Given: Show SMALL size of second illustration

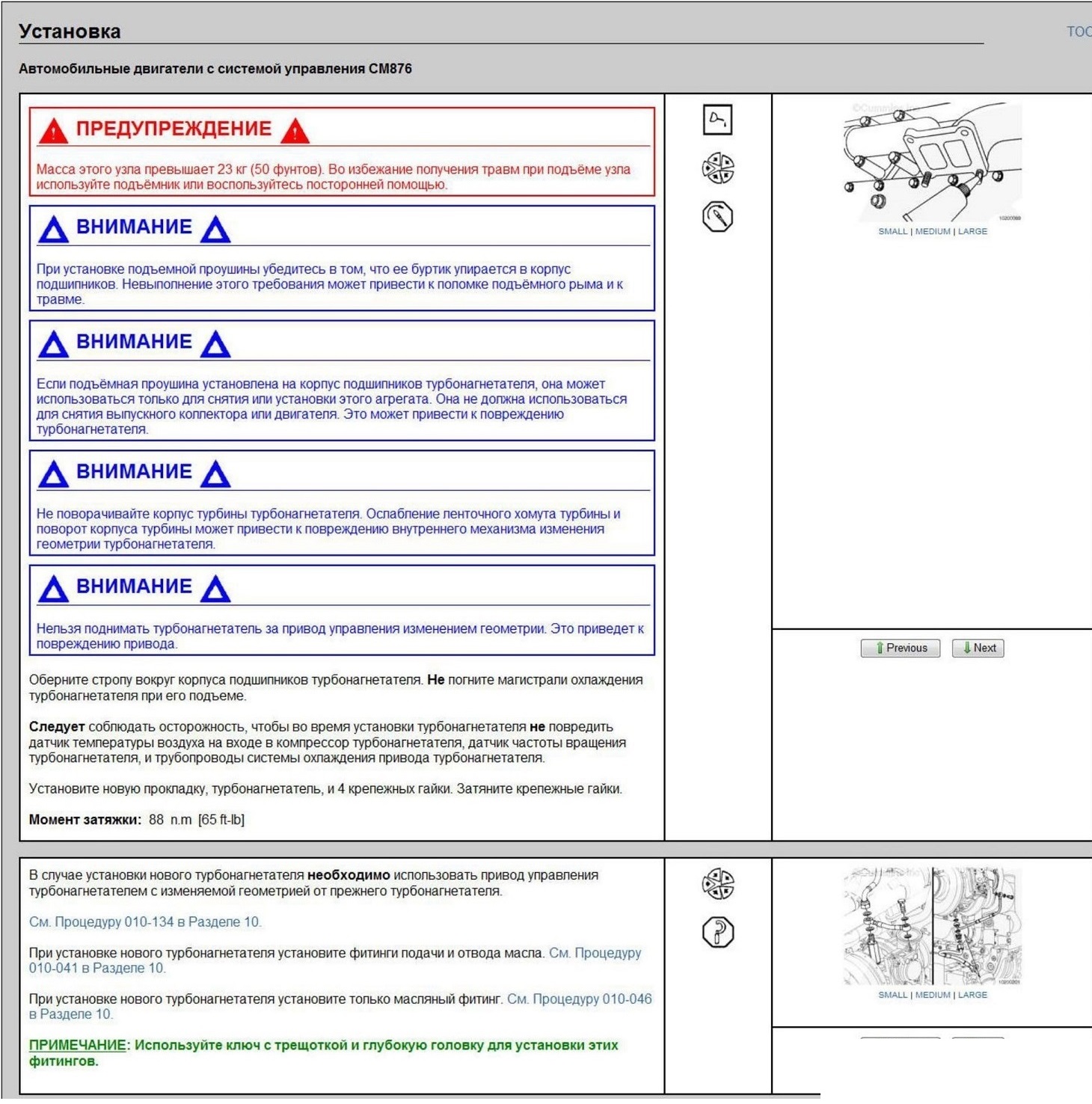Looking at the screenshot, I should tap(892, 996).
